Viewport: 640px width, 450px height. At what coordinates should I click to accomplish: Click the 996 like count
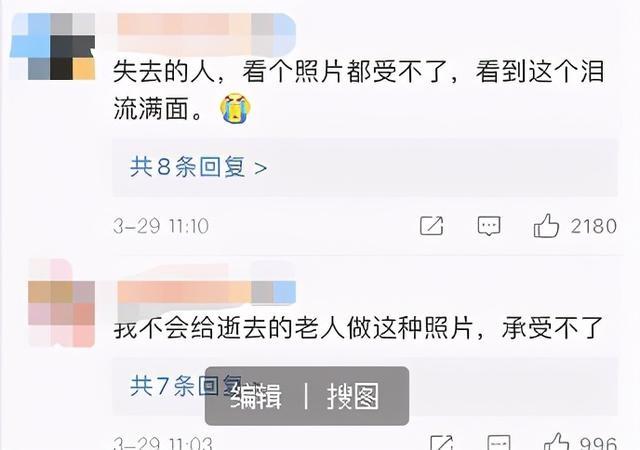[599, 443]
